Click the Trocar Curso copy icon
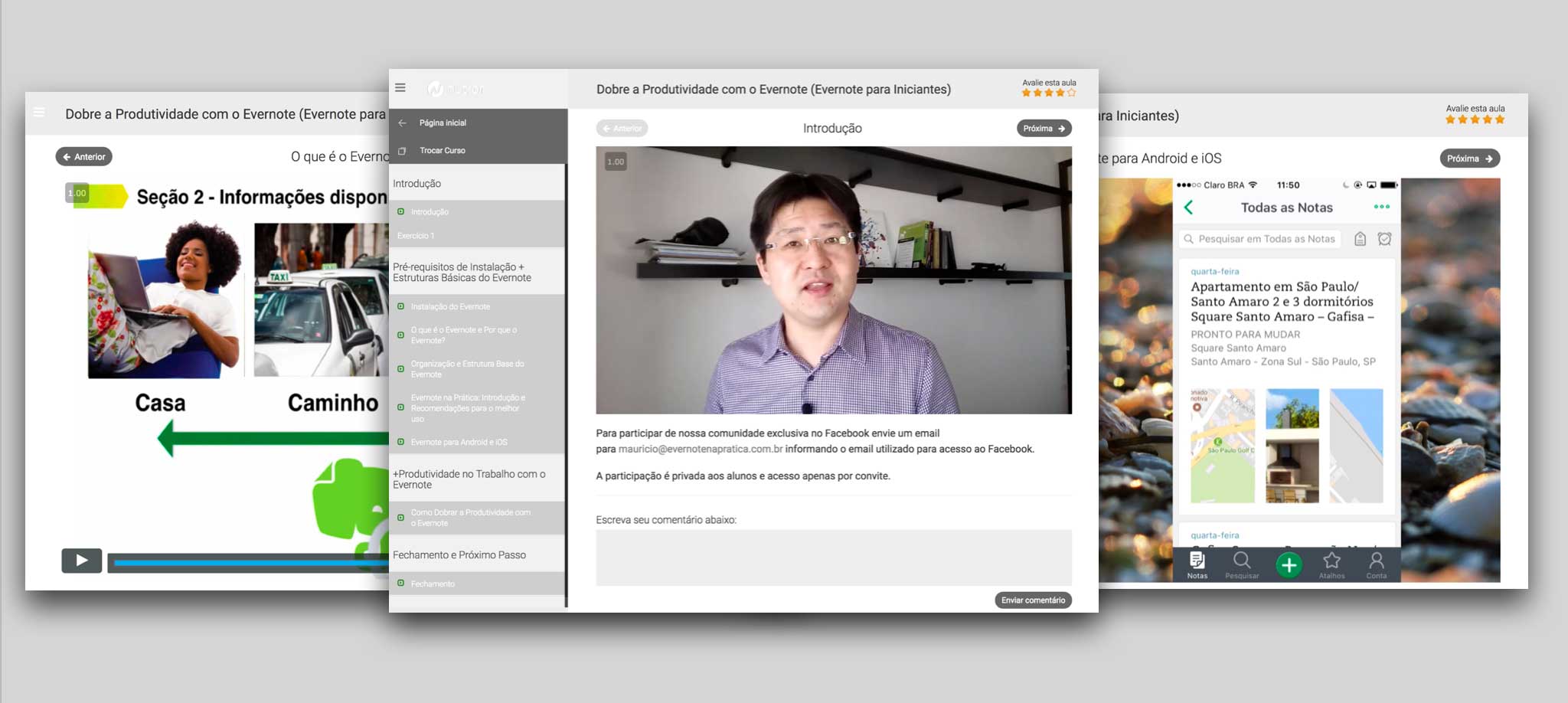The height and width of the screenshot is (703, 1568). coord(402,151)
